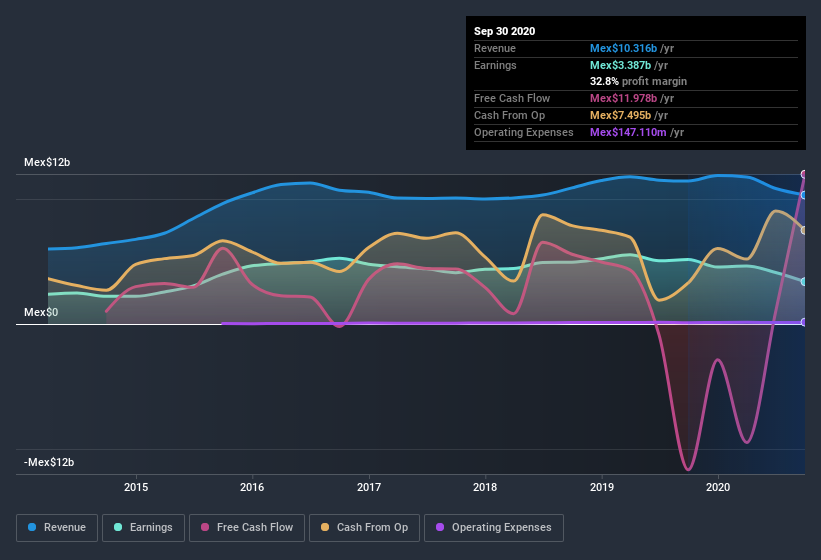Toggle the Cash From Op legend button
Screen dimensions: 821x560
[x=364, y=528]
